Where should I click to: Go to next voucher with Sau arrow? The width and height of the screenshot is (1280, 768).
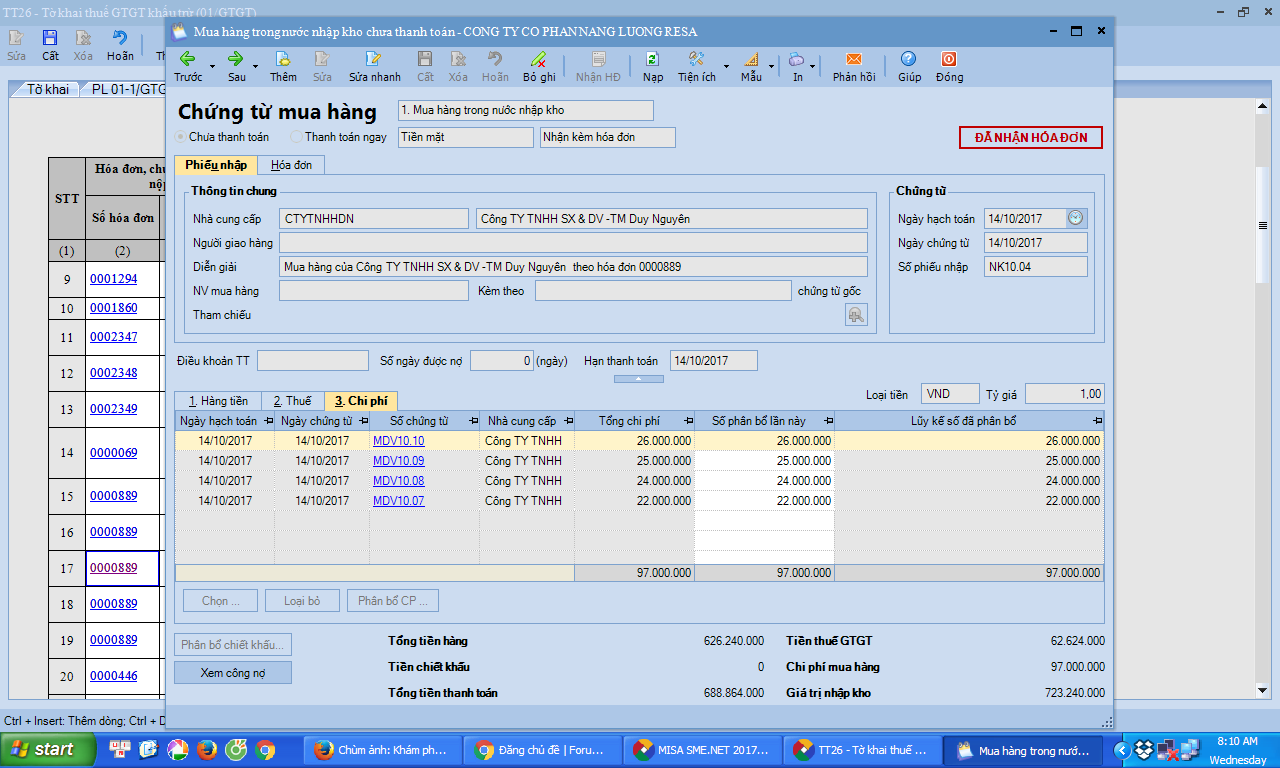[x=236, y=66]
